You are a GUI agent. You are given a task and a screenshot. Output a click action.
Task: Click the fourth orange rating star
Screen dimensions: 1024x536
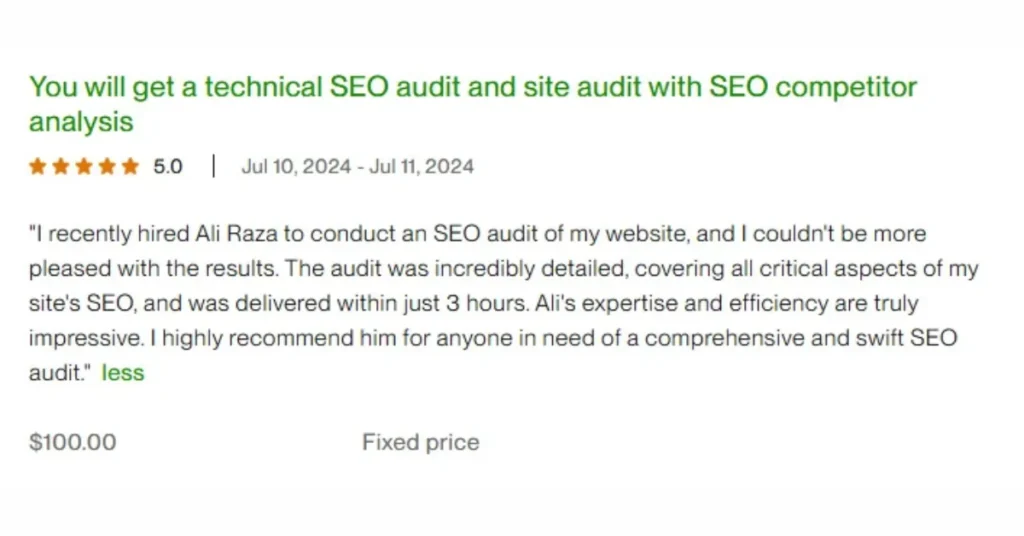pyautogui.click(x=107, y=167)
